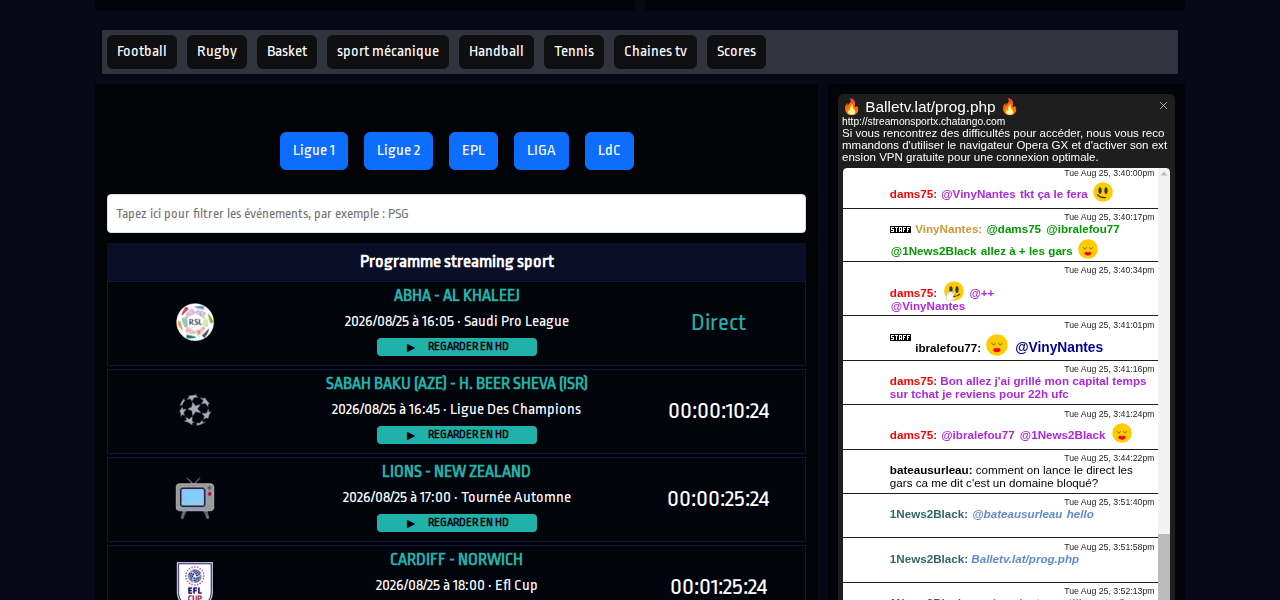Open the Rugby category
Image resolution: width=1280 pixels, height=600 pixels.
(217, 52)
